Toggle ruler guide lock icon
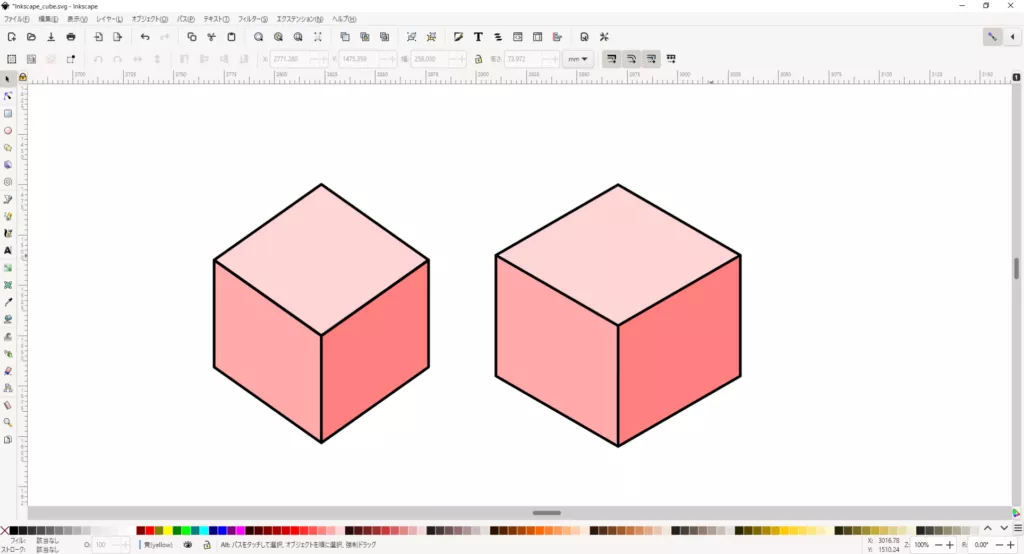The width and height of the screenshot is (1024, 554). click(x=23, y=77)
